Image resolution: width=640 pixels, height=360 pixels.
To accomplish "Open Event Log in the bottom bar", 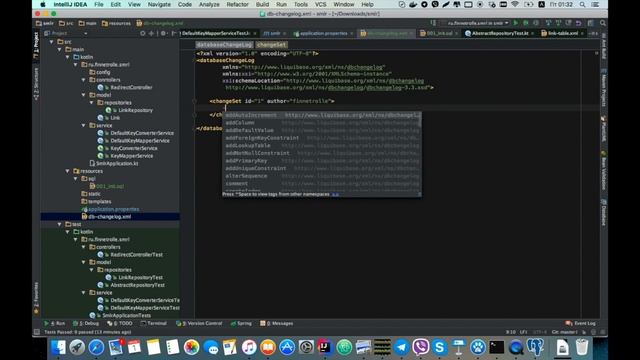I will [x=581, y=323].
